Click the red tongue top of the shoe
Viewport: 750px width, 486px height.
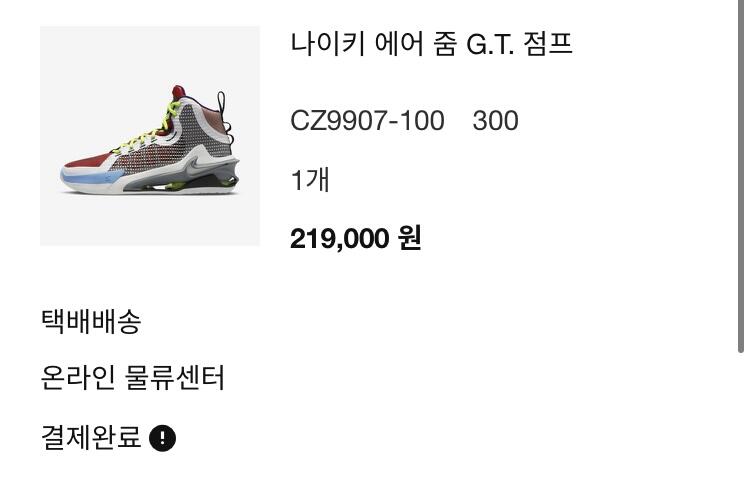[178, 92]
